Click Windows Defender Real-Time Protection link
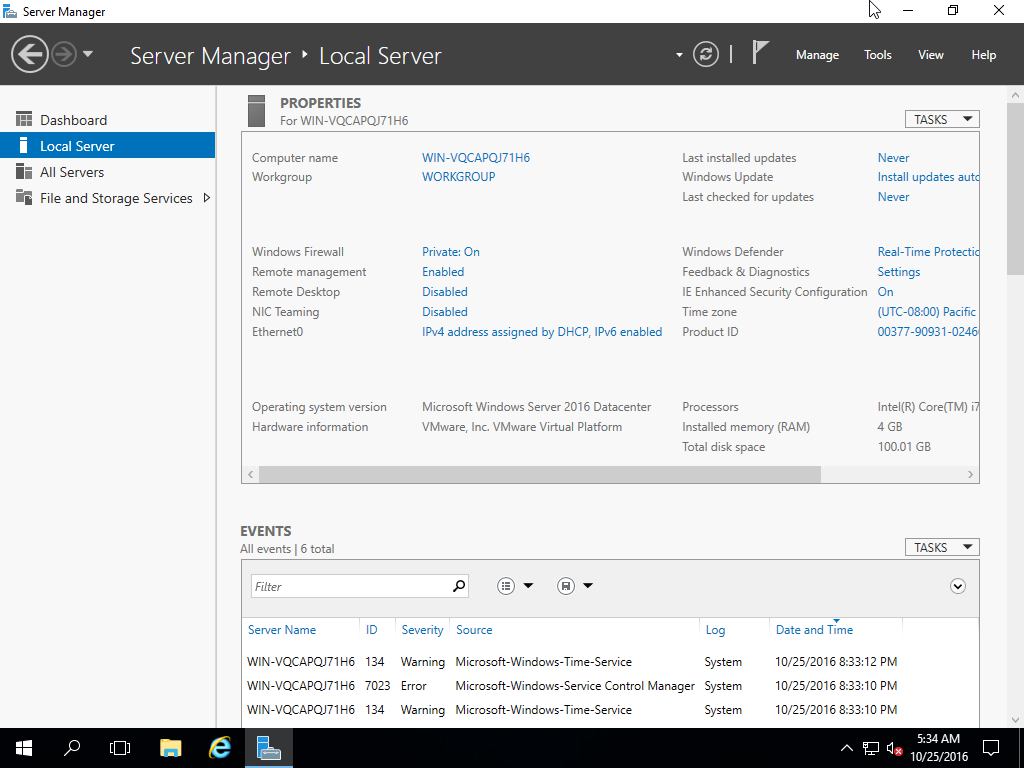The image size is (1024, 768). (928, 251)
